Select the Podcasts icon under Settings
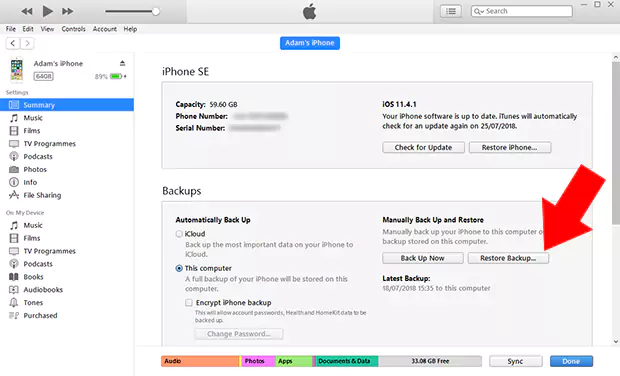The height and width of the screenshot is (376, 620). (x=14, y=156)
